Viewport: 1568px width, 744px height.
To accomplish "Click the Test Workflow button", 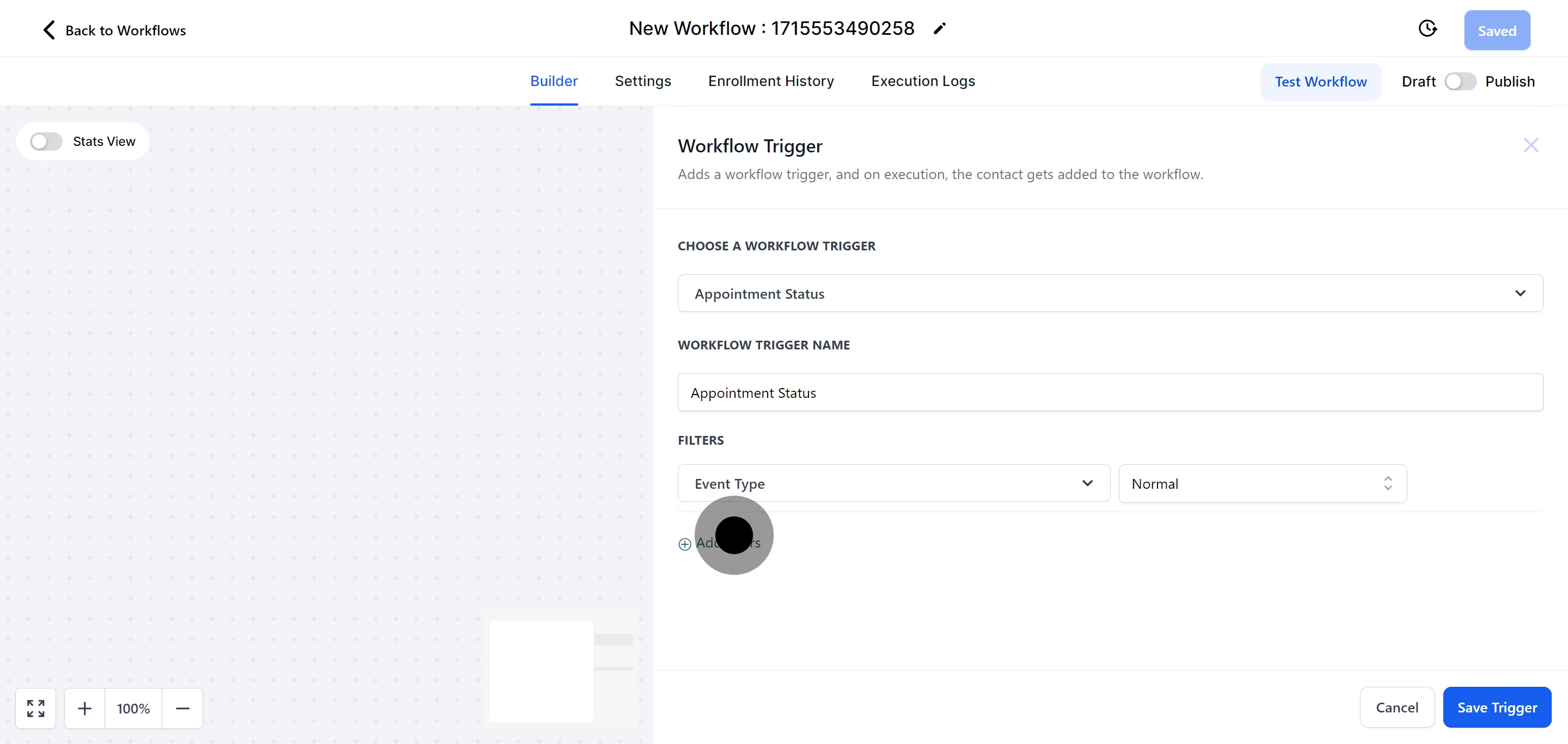I will click(1320, 82).
